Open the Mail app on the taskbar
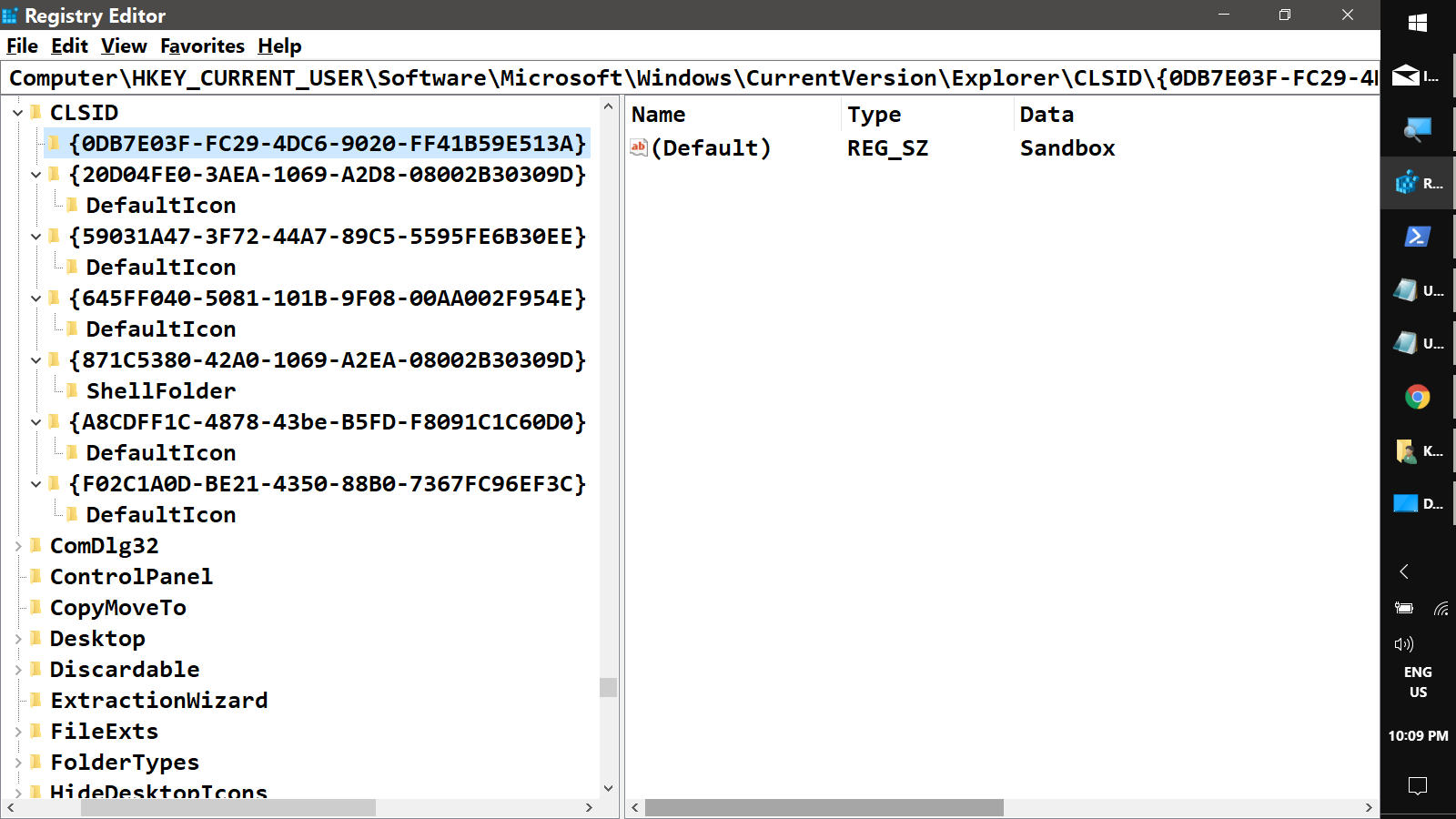Screen dimensions: 1456x819 click(1418, 76)
